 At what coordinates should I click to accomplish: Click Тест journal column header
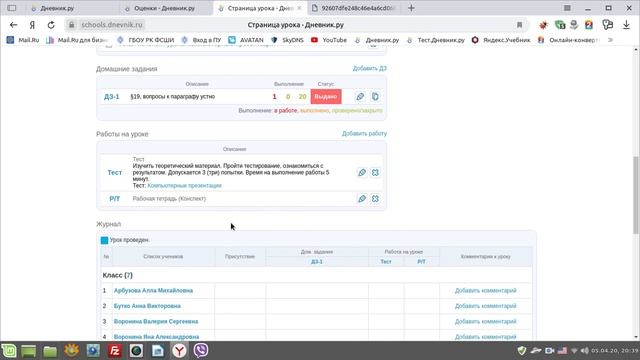click(386, 262)
